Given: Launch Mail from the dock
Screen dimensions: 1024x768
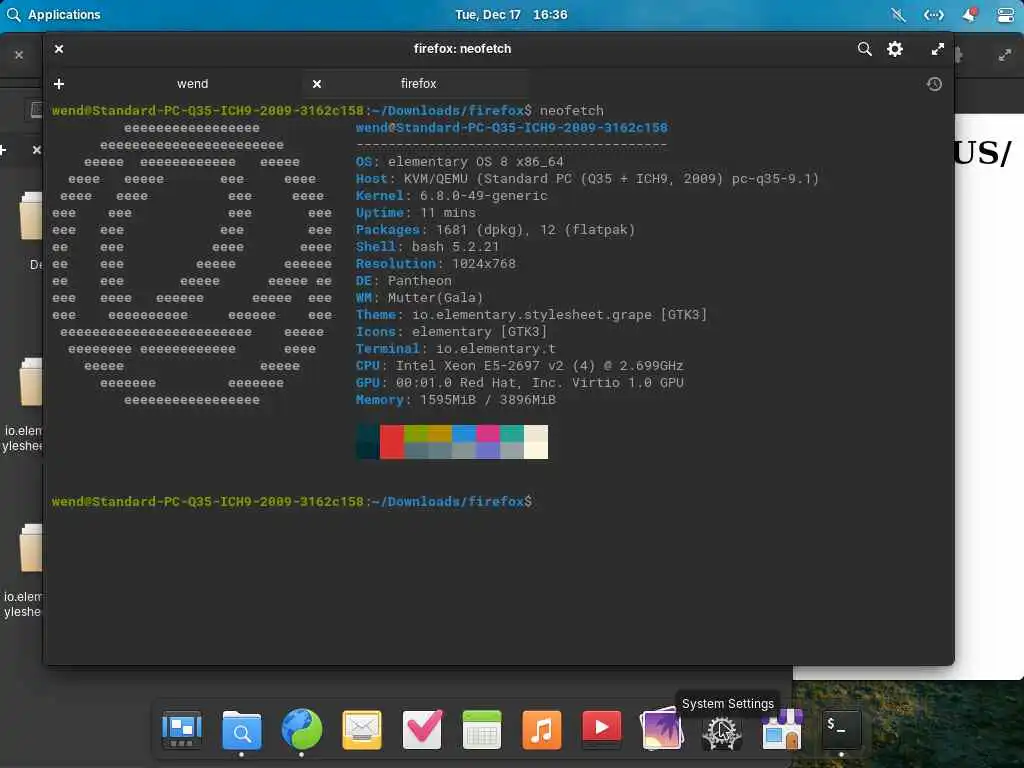Looking at the screenshot, I should pos(362,729).
